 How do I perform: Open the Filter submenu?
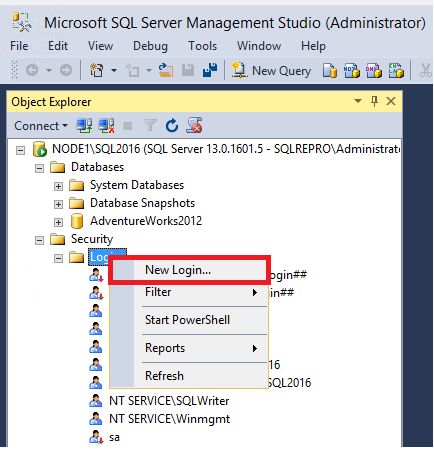pyautogui.click(x=189, y=292)
